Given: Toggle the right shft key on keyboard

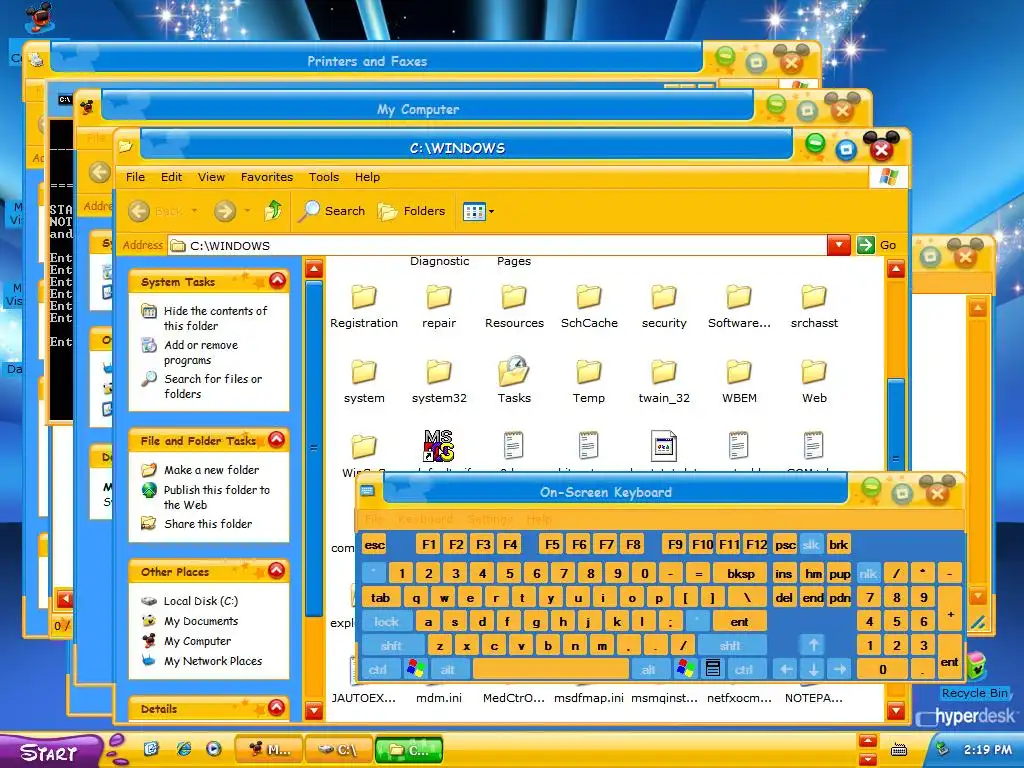Looking at the screenshot, I should pos(730,646).
